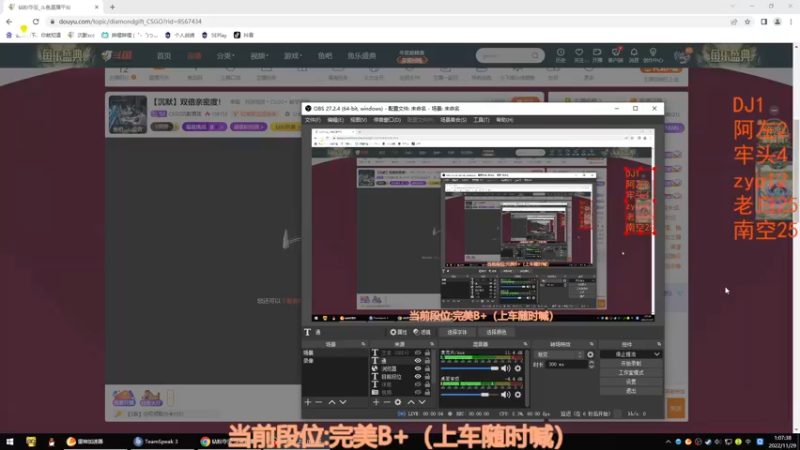Open the OBS 停靠窗口(D) menu
The width and height of the screenshot is (800, 450).
click(x=387, y=120)
